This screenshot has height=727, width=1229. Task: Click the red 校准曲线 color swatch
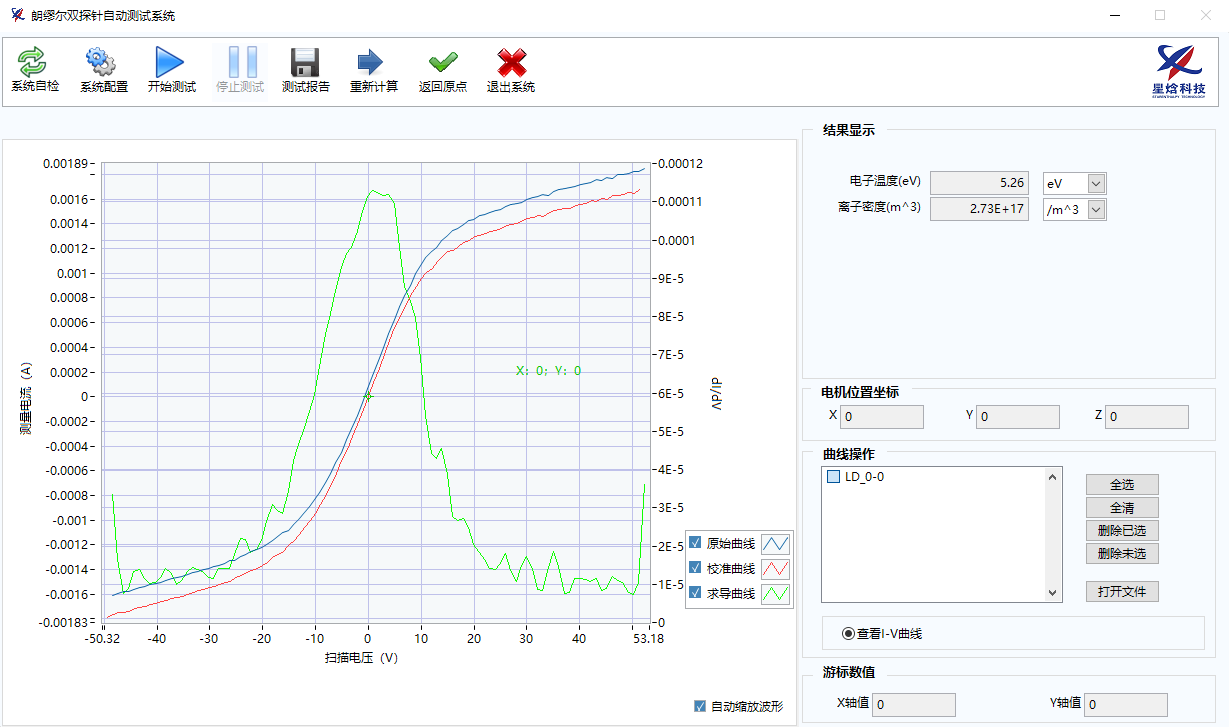[775, 569]
